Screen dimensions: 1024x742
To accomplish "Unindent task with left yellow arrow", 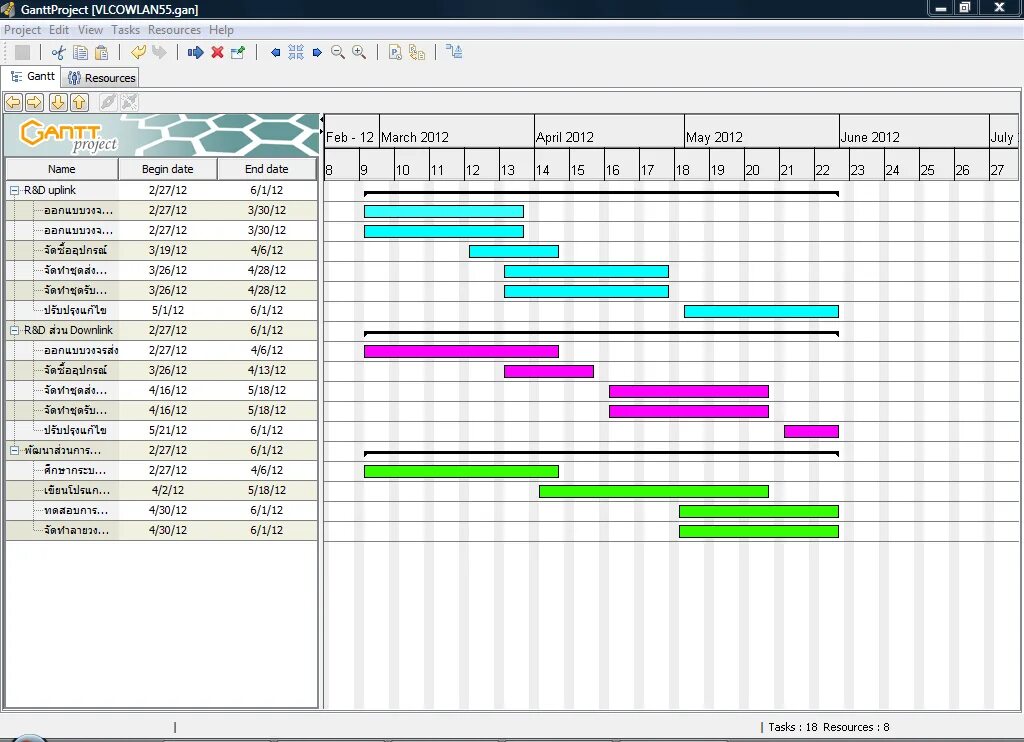I will [14, 102].
